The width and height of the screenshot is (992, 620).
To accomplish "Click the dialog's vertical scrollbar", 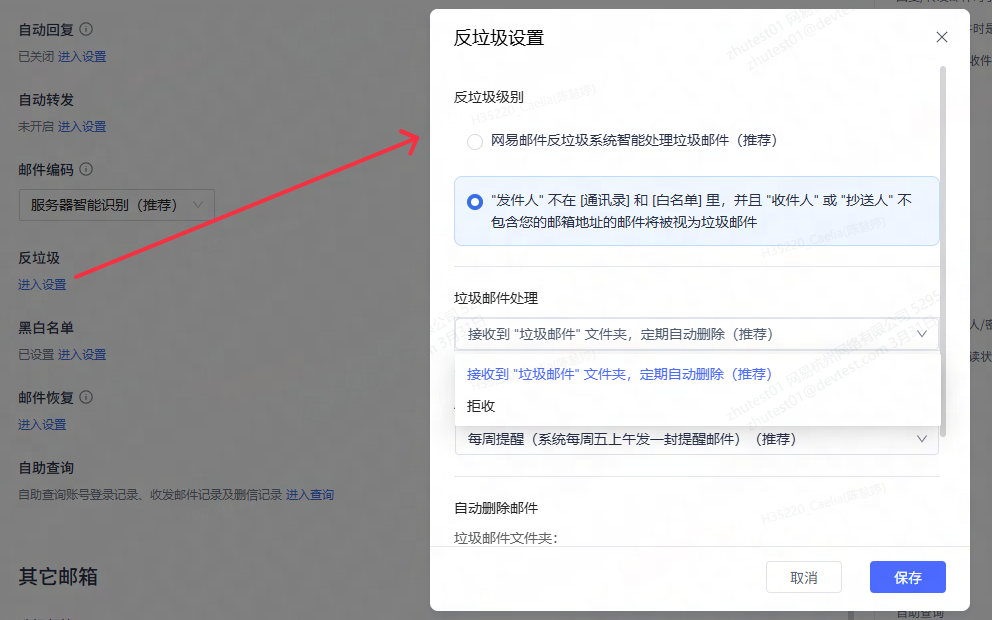I will [x=943, y=251].
